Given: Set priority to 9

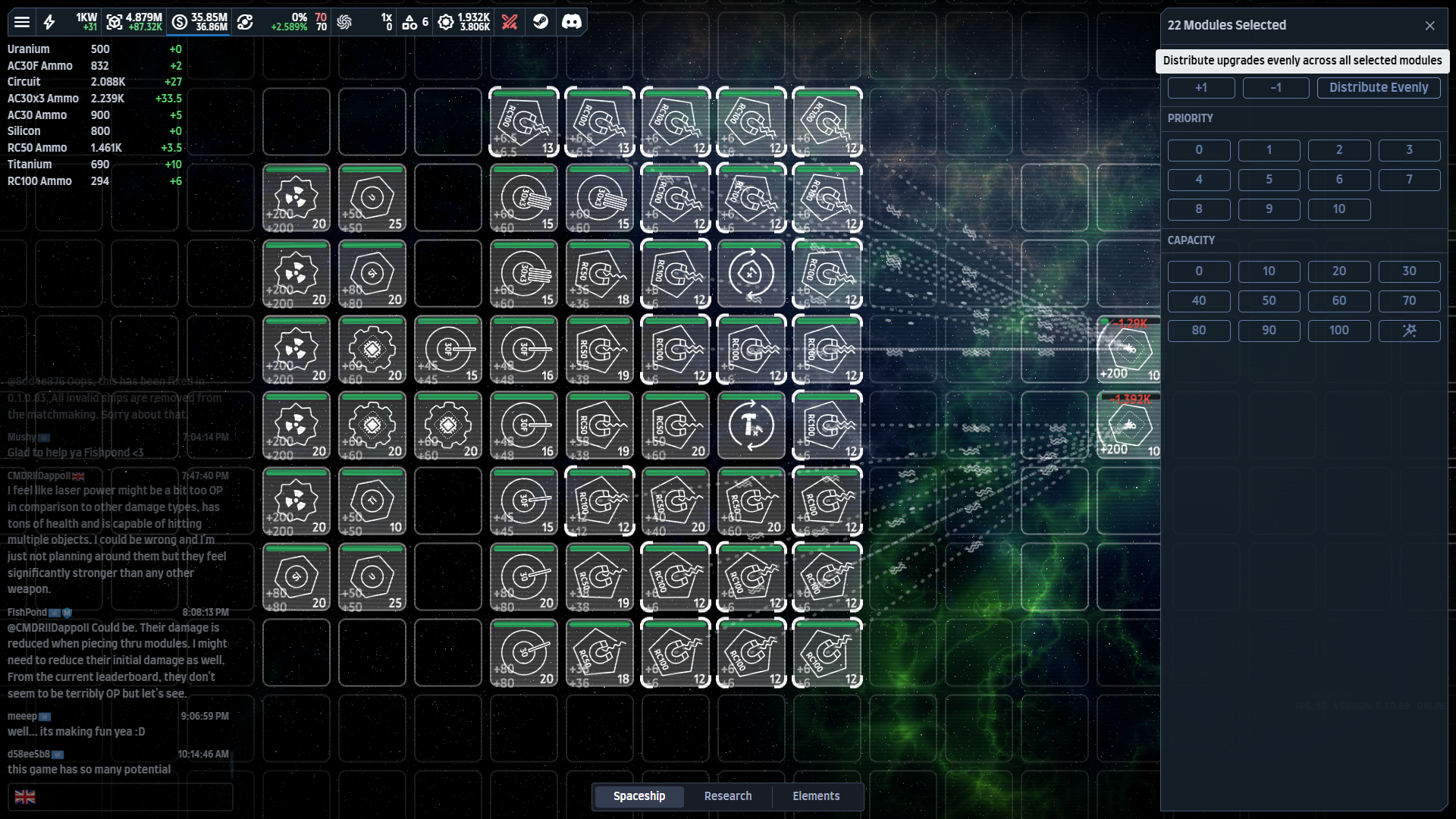Looking at the screenshot, I should point(1269,209).
